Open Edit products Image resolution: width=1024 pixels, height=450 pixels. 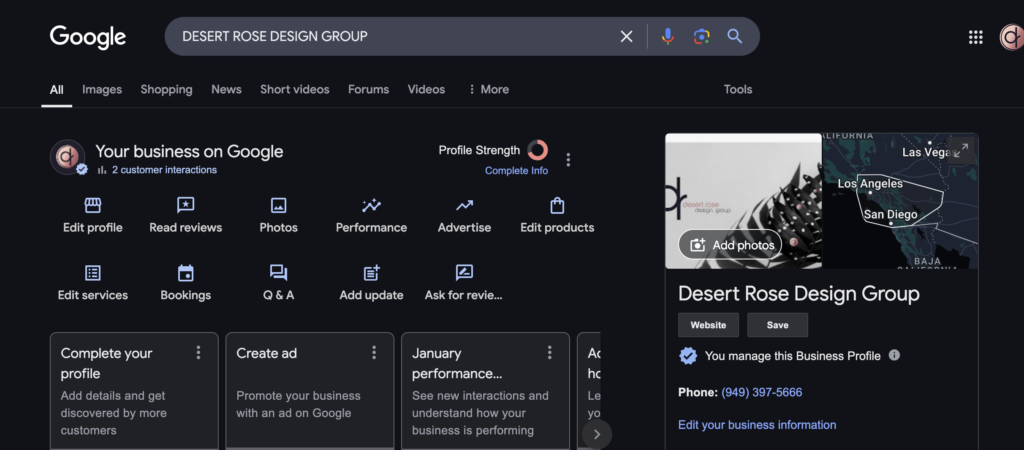tap(557, 216)
